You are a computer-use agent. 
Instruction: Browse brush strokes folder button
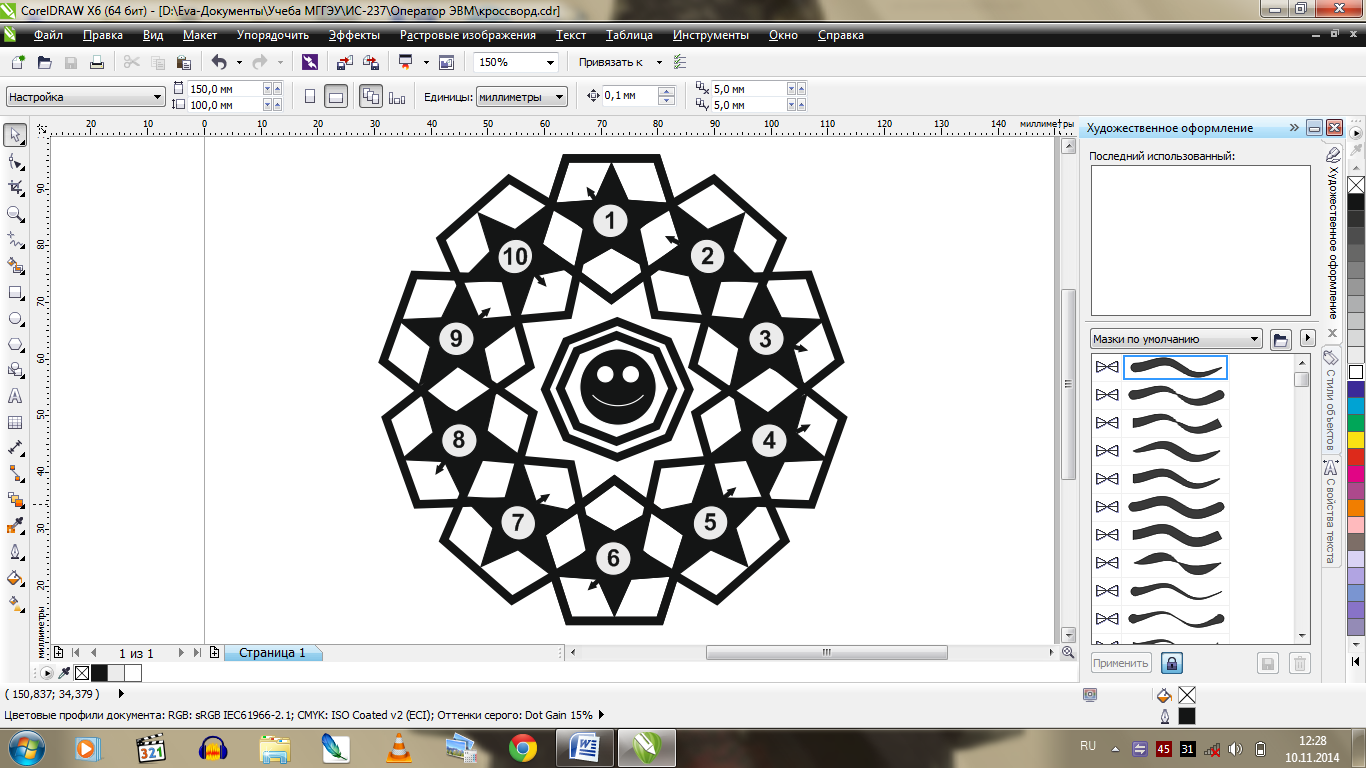pyautogui.click(x=1280, y=339)
